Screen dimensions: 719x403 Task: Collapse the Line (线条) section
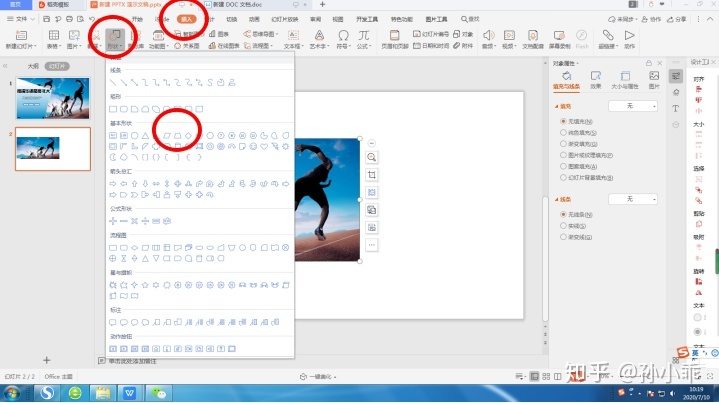click(556, 199)
